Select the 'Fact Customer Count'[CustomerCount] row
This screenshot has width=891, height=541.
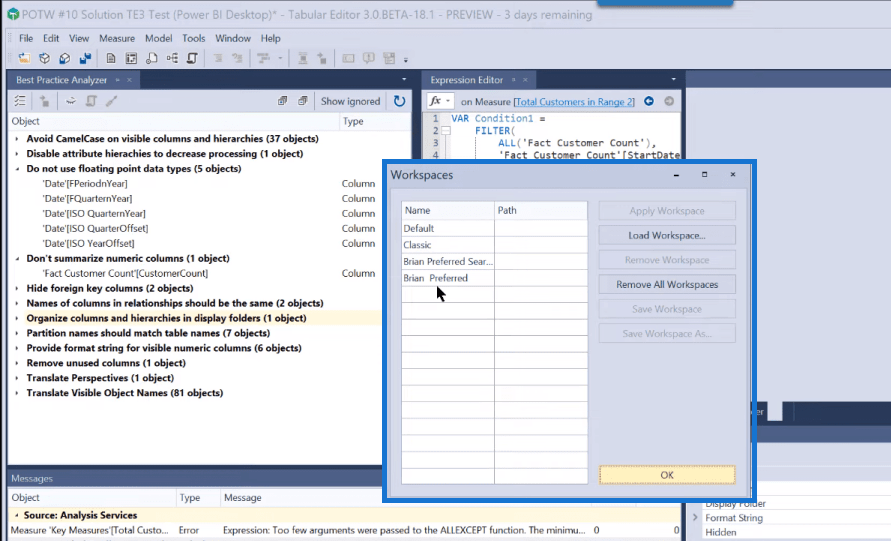195,273
